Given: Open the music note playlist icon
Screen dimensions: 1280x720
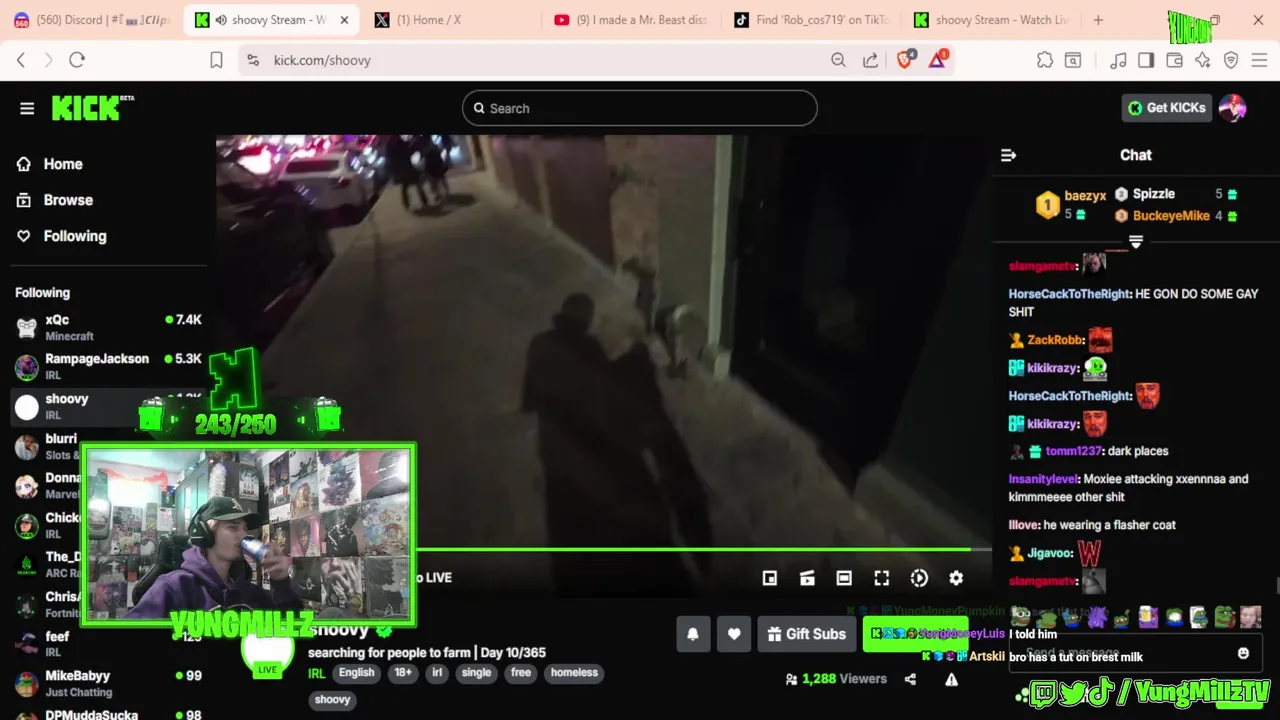Looking at the screenshot, I should pos(1119,60).
